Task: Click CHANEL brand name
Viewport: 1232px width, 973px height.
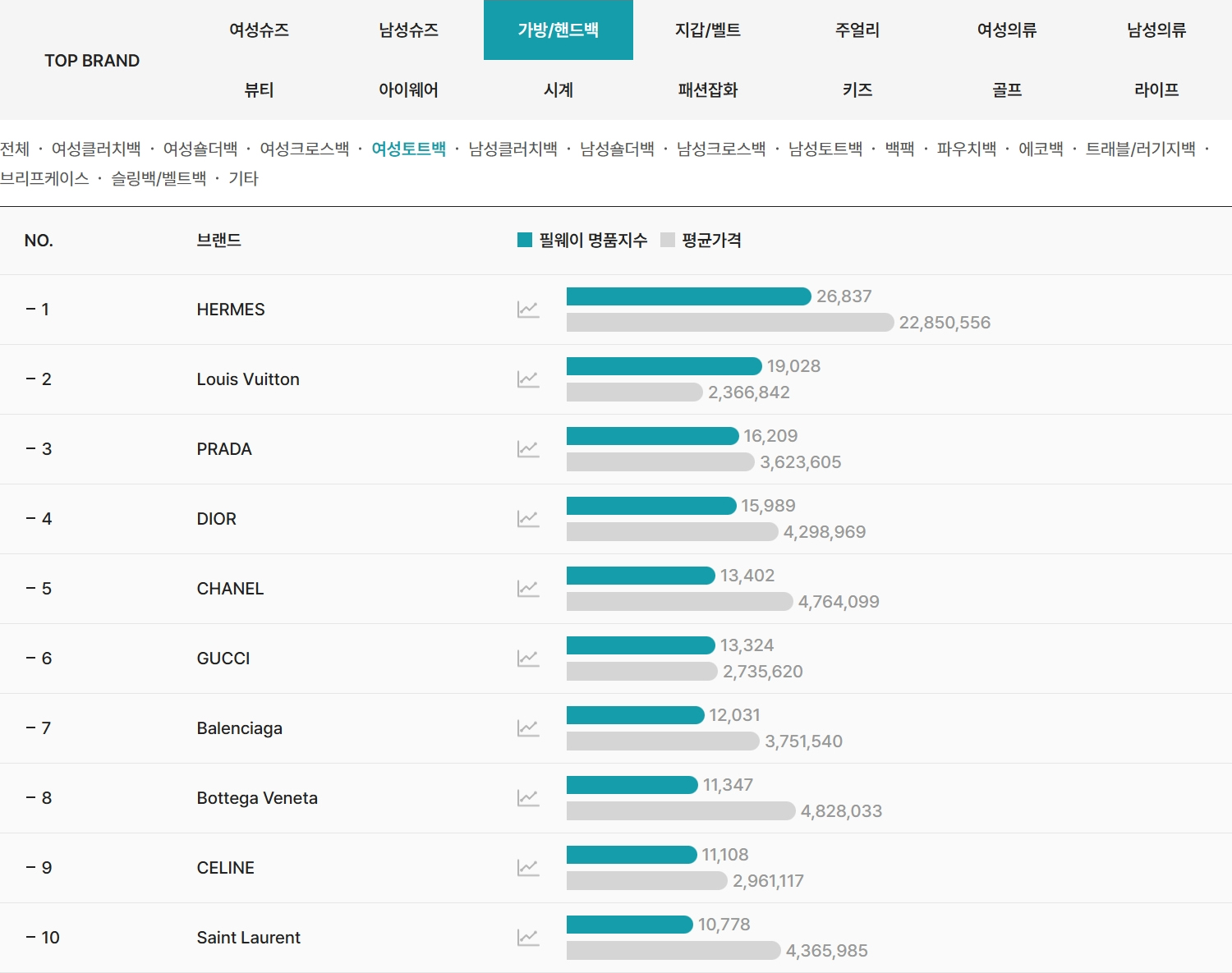Action: pos(230,589)
